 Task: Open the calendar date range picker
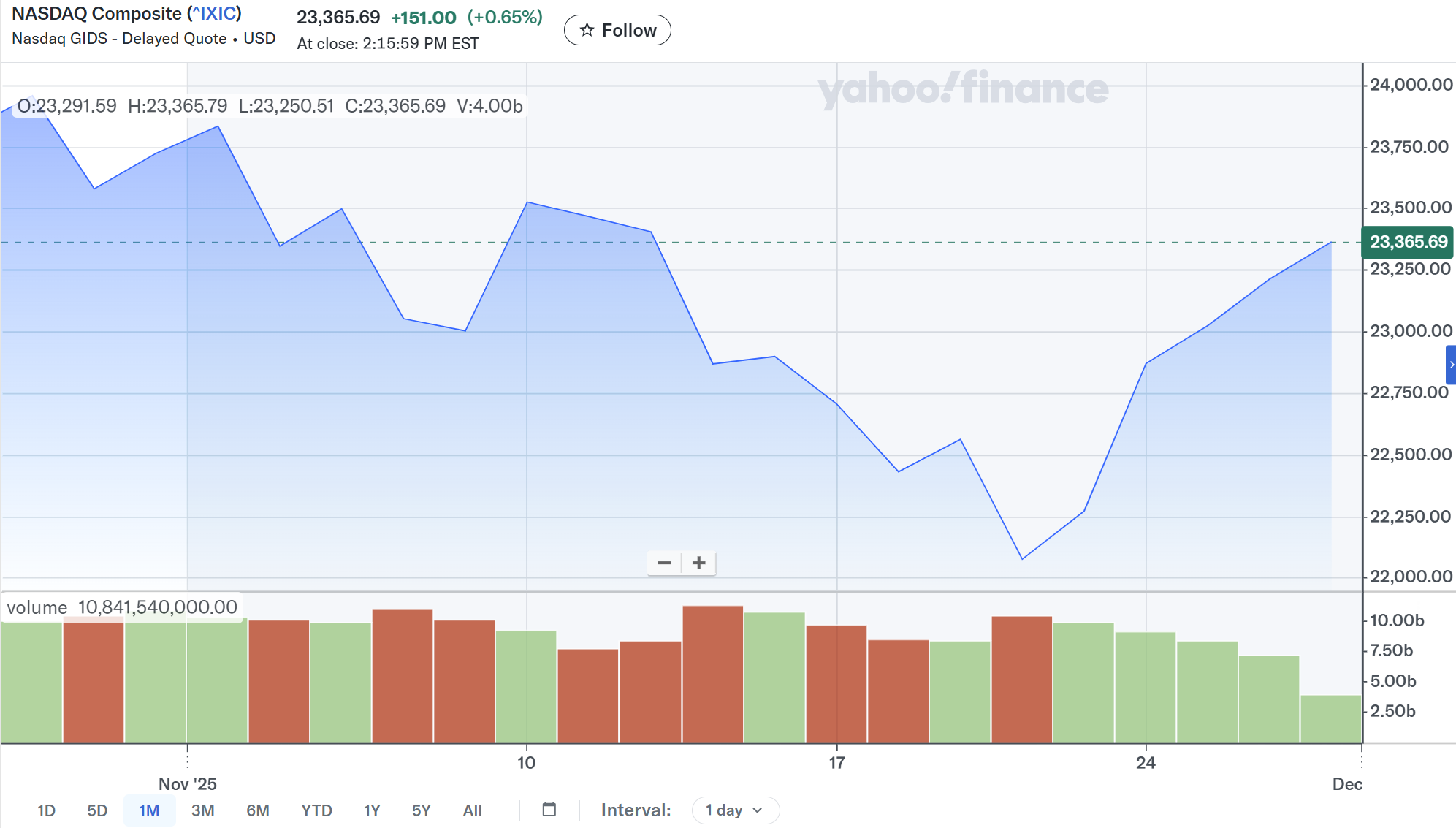(x=549, y=810)
